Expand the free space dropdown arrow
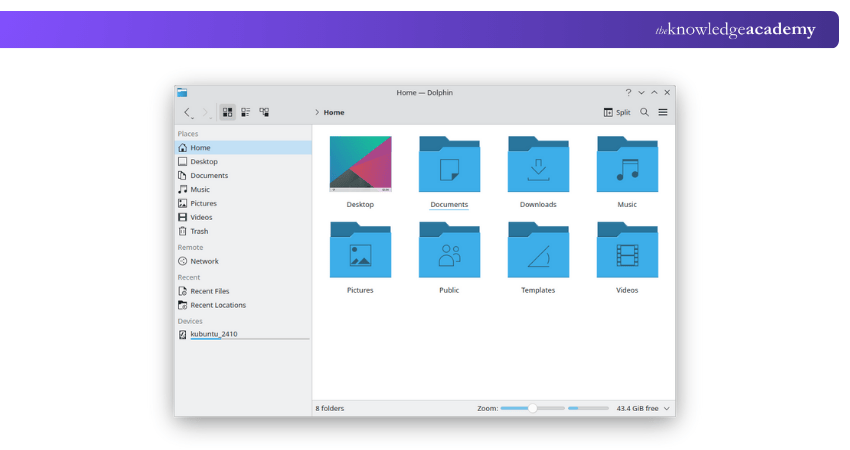 (667, 408)
